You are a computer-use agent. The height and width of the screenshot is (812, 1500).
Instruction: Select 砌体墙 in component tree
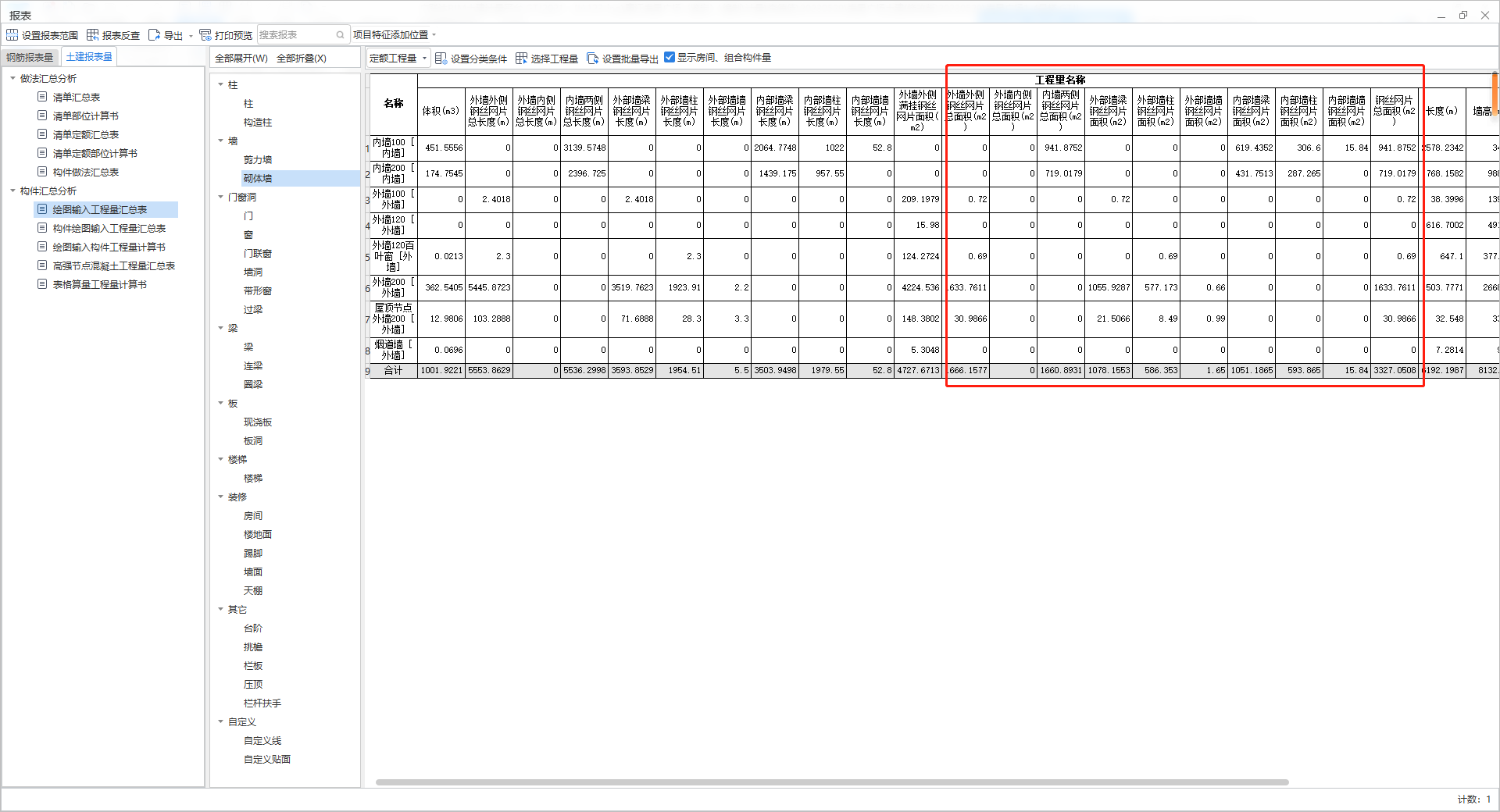coord(258,178)
